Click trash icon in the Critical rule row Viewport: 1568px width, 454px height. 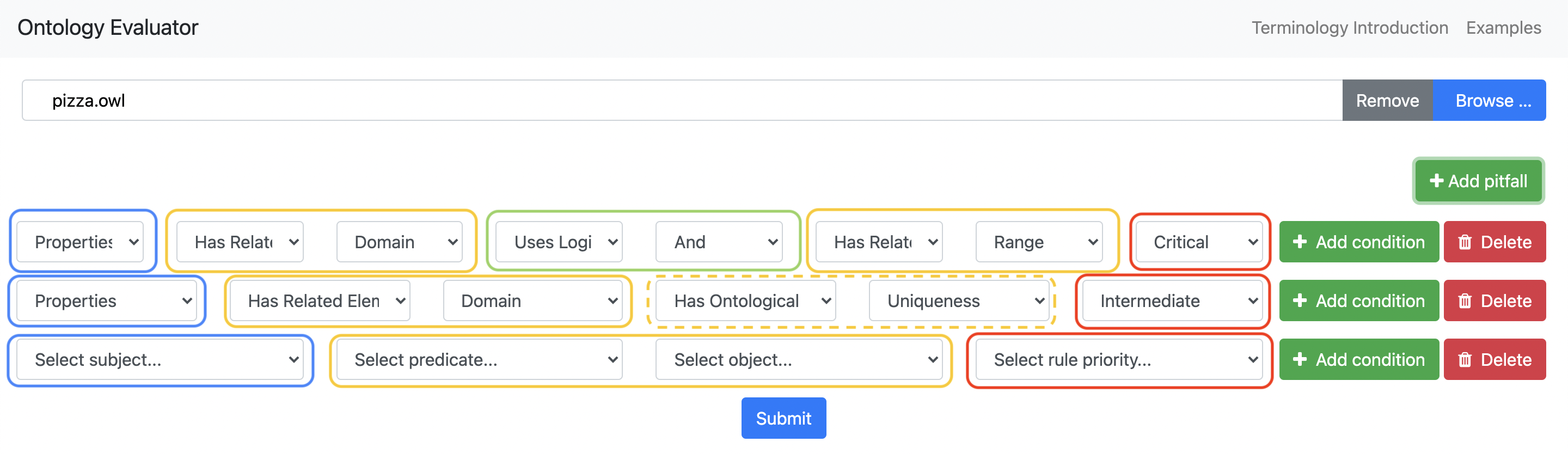[x=1465, y=242]
